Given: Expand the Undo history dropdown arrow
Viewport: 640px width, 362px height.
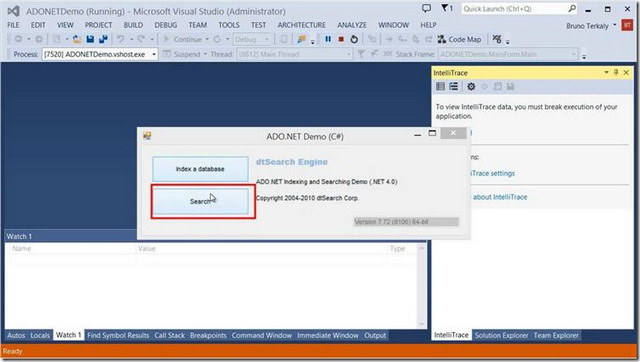Looking at the screenshot, I should (x=131, y=39).
